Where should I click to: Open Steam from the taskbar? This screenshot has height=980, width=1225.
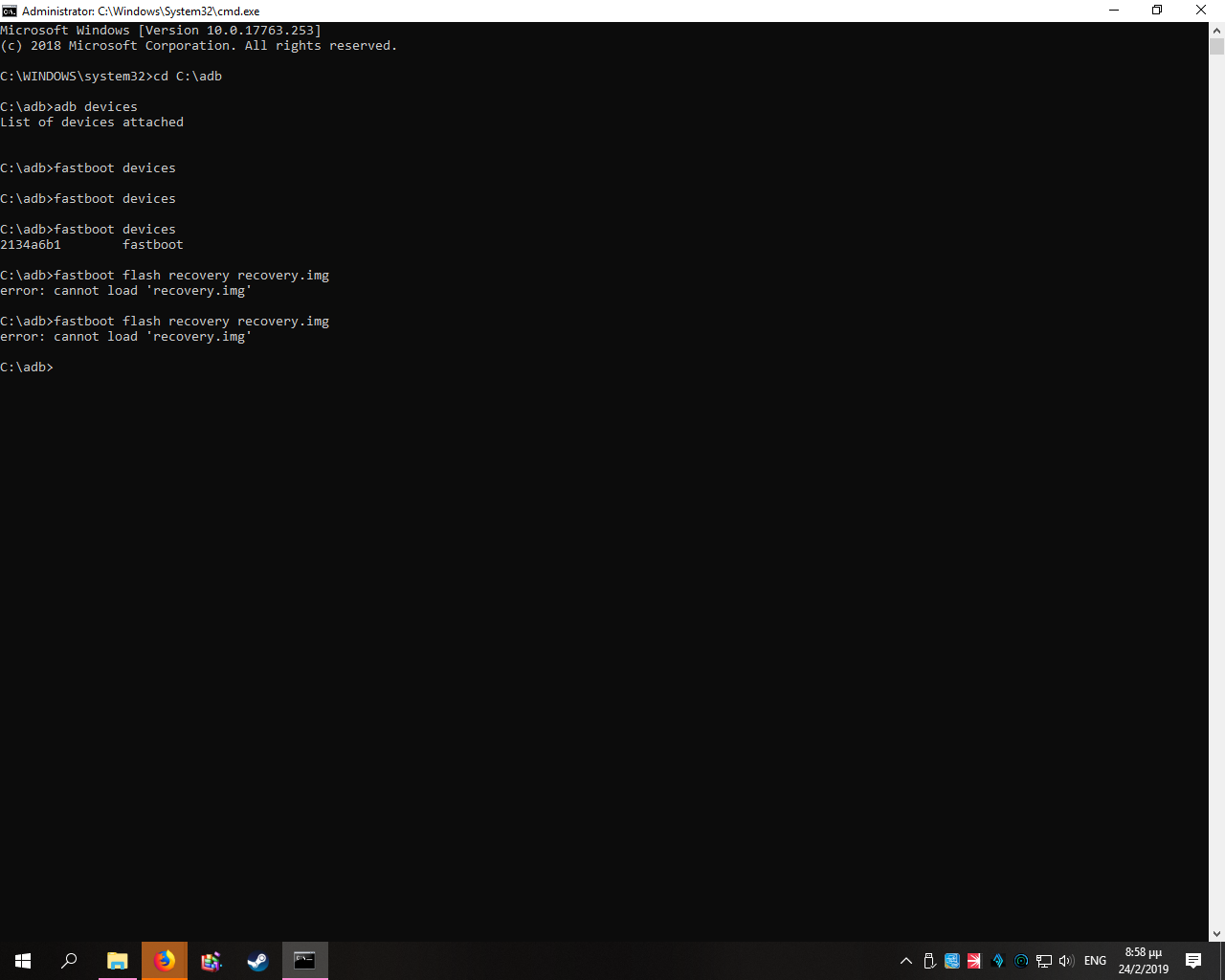point(258,961)
